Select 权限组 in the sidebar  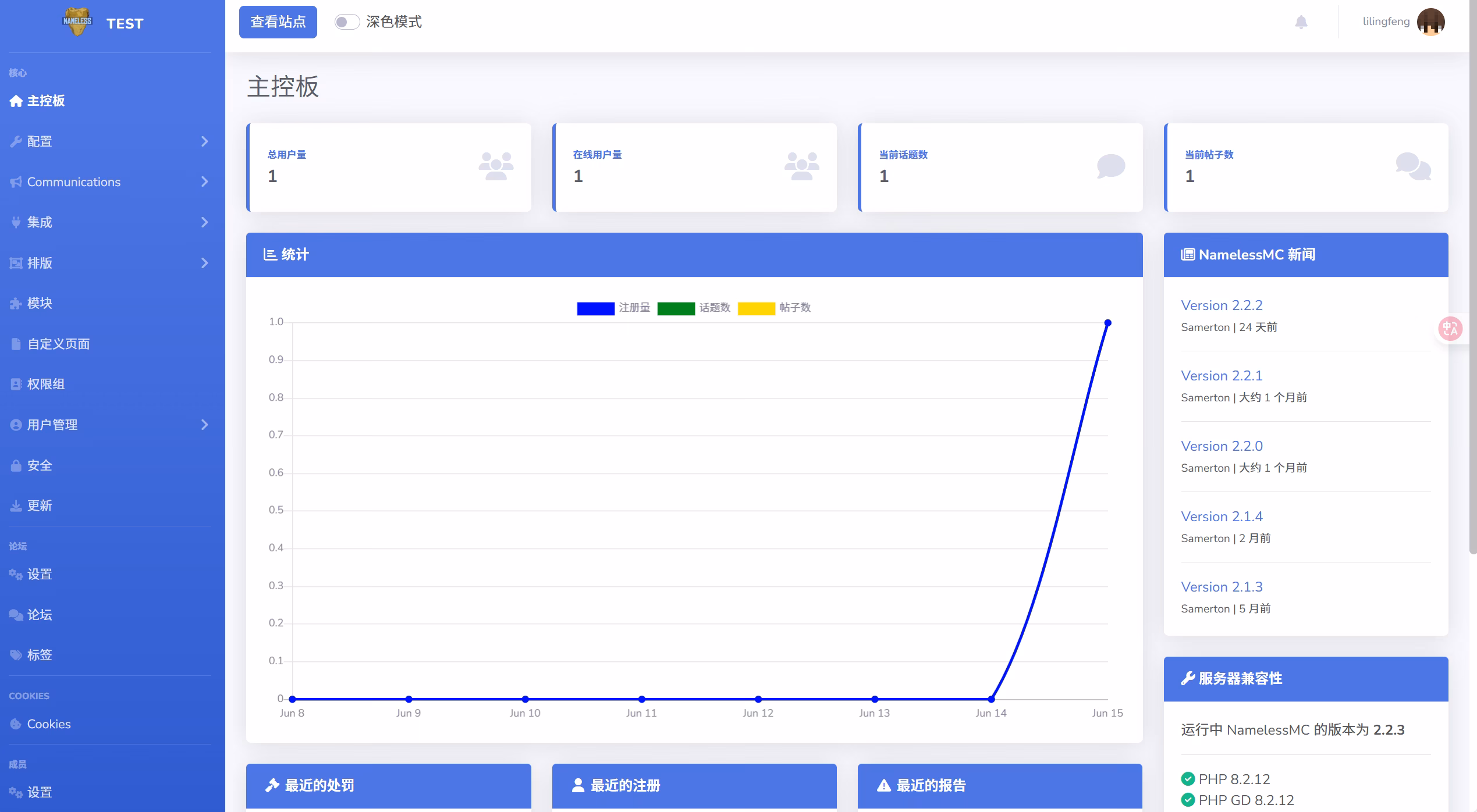tap(45, 384)
